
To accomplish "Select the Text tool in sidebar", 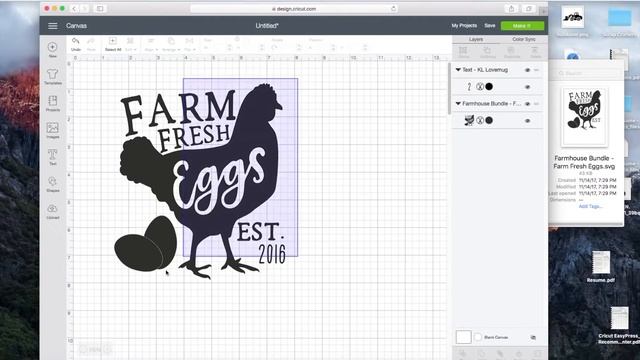I will tap(53, 157).
